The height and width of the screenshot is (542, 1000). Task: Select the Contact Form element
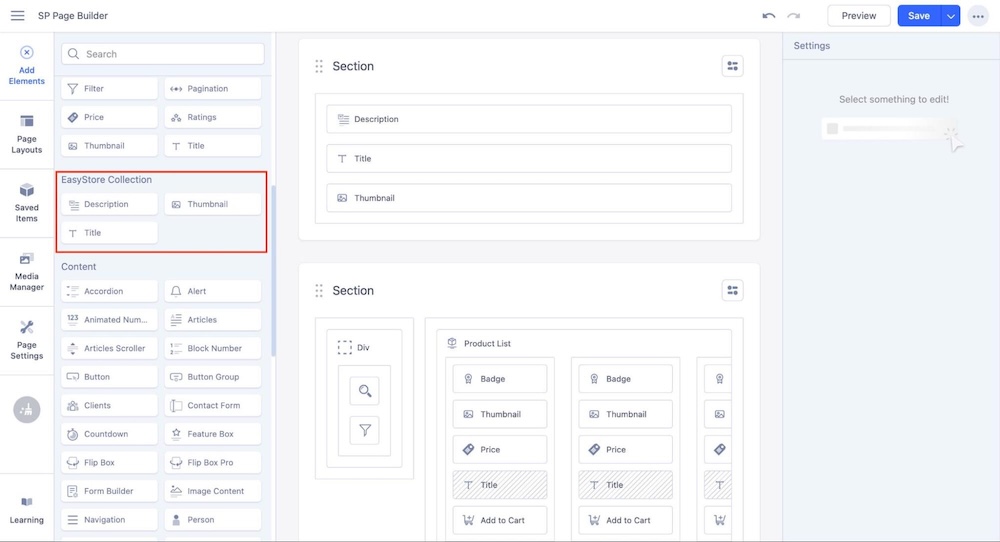(x=212, y=406)
